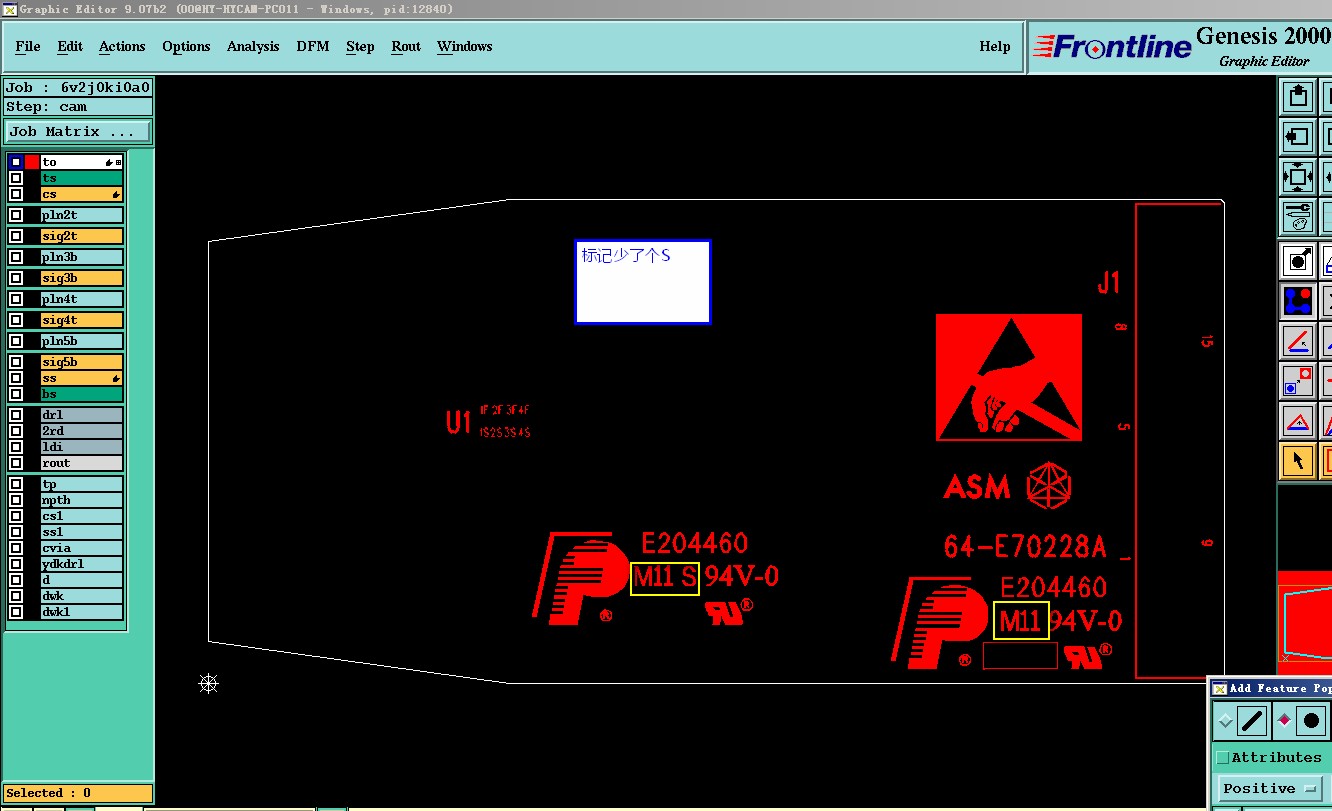Toggle visibility box of layer ss
1332x811 pixels.
pyautogui.click(x=16, y=378)
